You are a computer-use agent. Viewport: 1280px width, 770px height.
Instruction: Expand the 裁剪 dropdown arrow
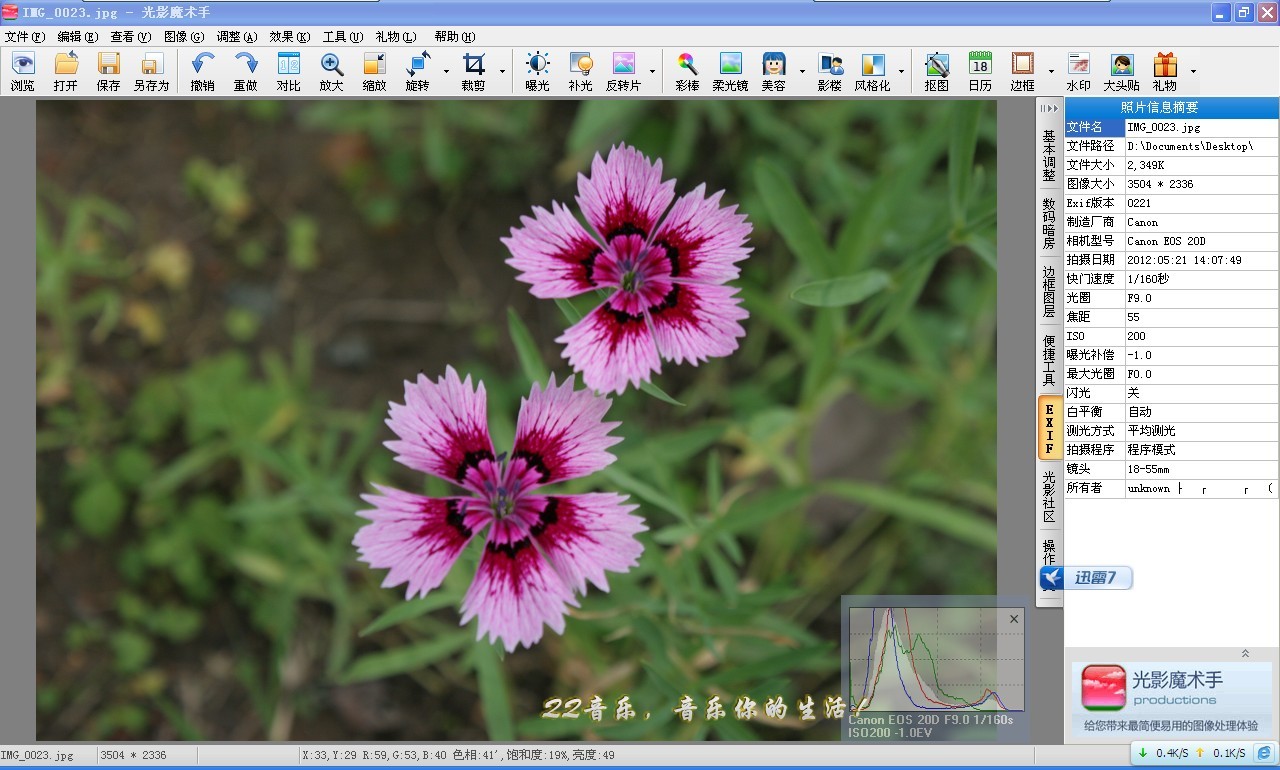(502, 72)
